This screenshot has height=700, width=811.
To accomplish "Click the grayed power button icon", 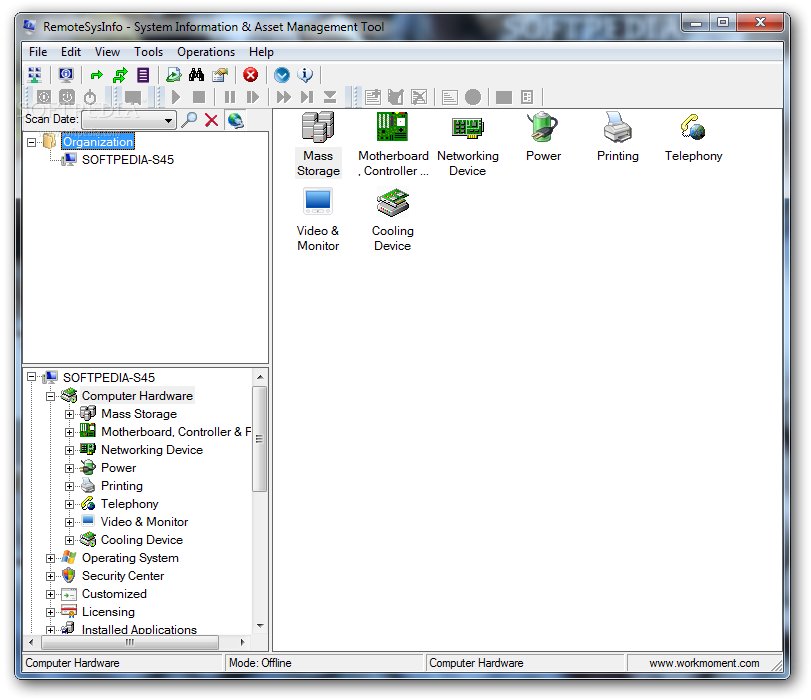I will tap(90, 97).
